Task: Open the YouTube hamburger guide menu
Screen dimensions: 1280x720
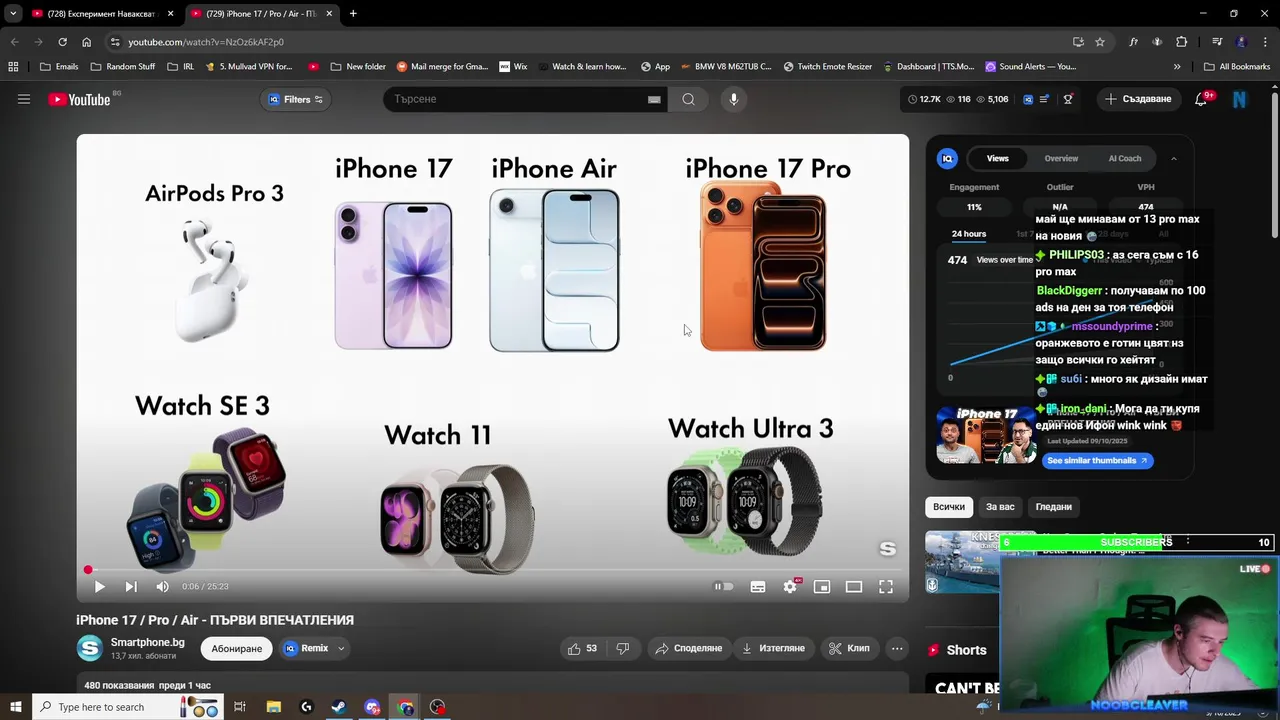Action: [24, 99]
